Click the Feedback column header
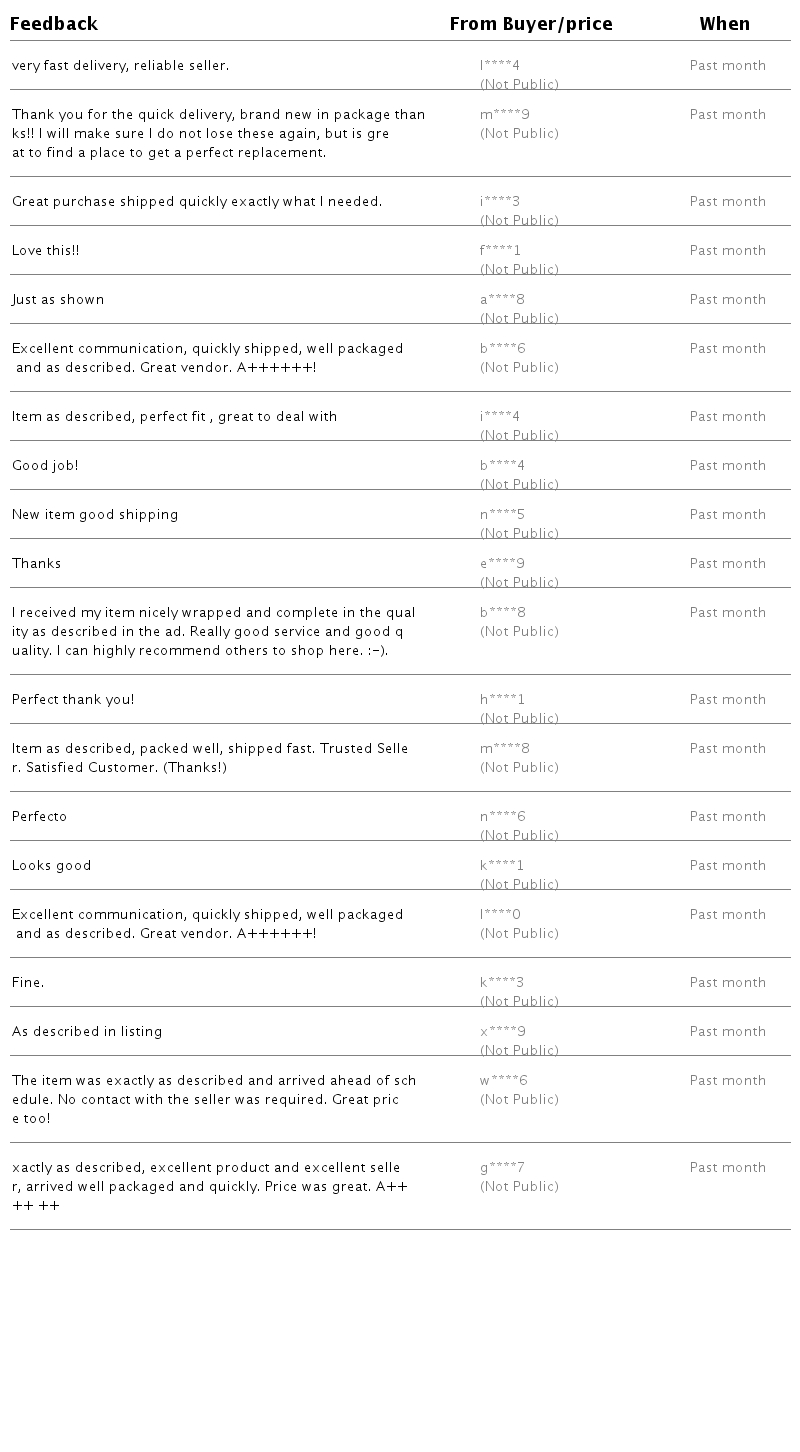 (54, 24)
